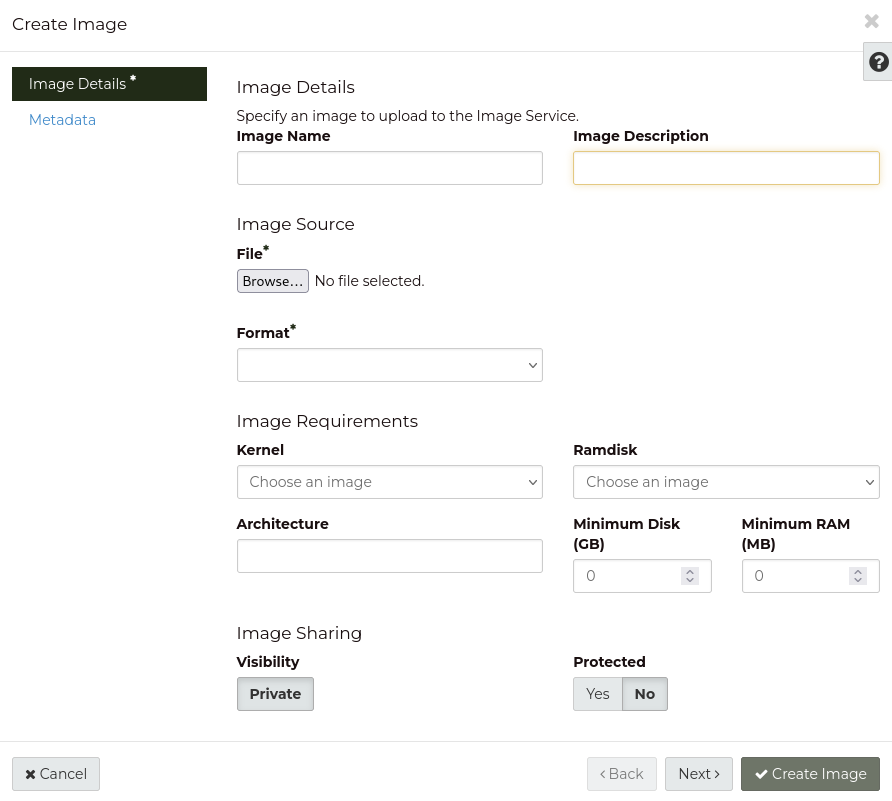Switch to the Metadata tab
The image size is (892, 801).
[x=62, y=120]
